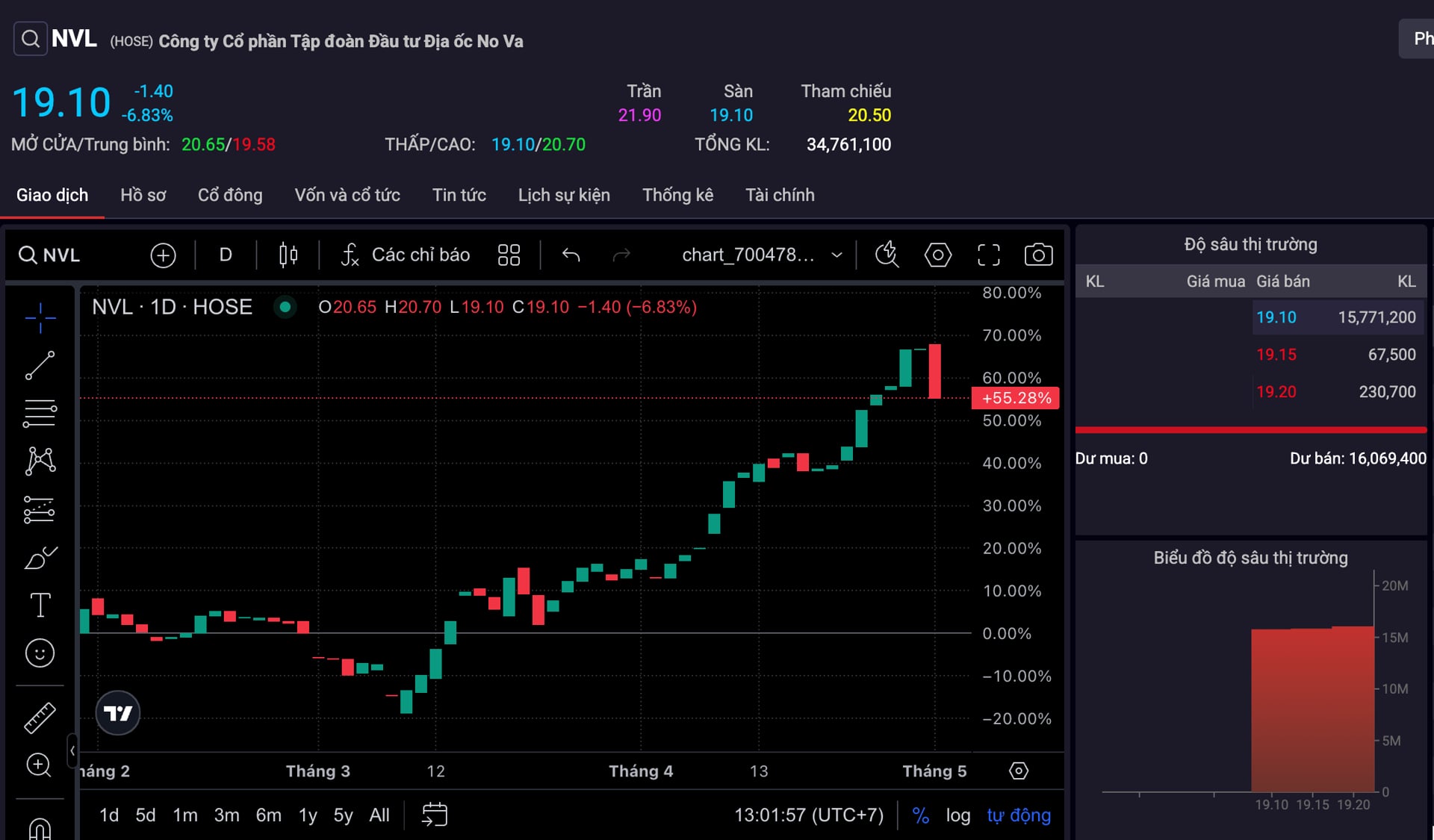The width and height of the screenshot is (1434, 840).
Task: Open the go to date calendar icon
Action: 435,815
